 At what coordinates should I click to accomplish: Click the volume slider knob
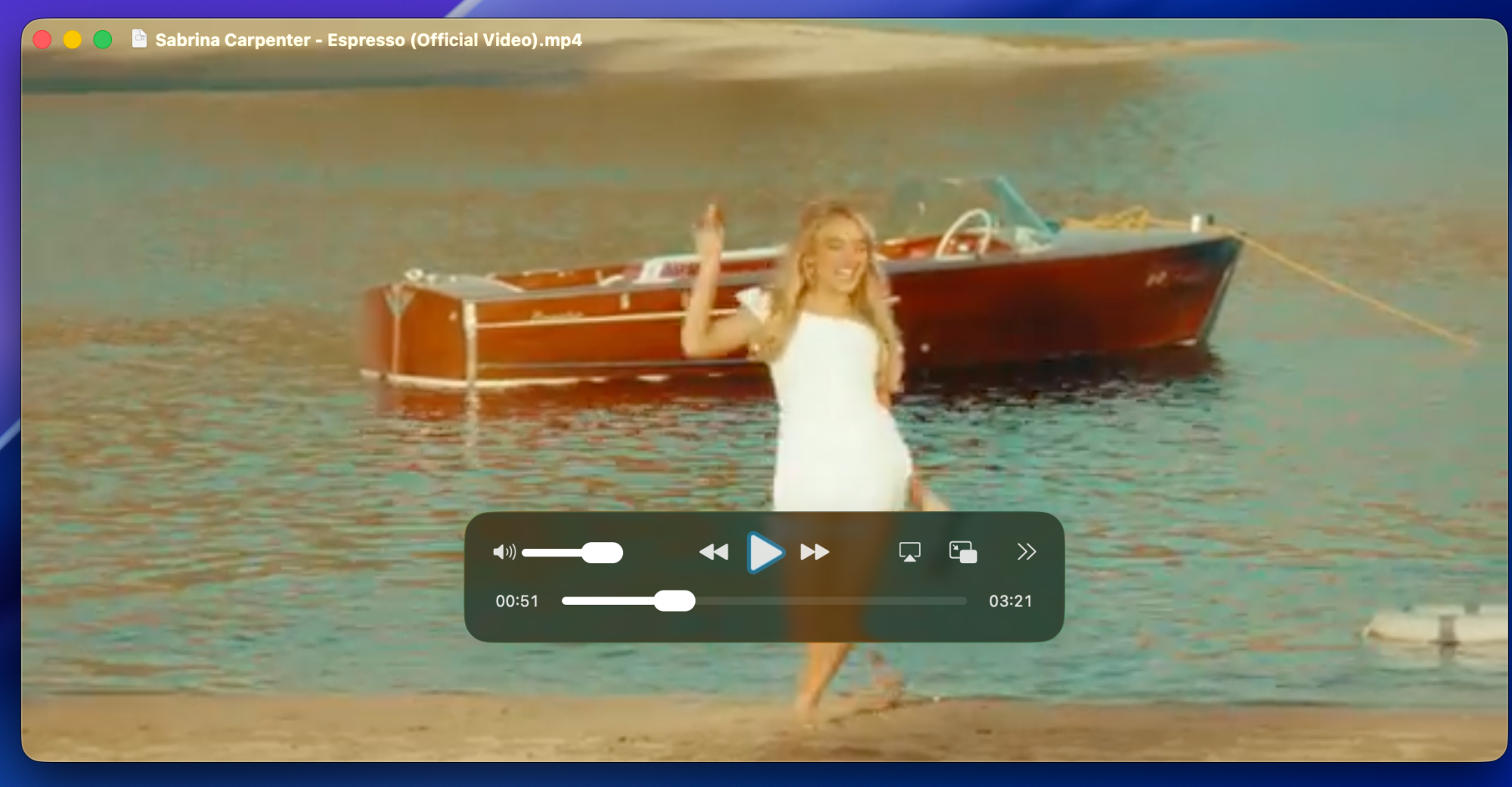click(602, 553)
